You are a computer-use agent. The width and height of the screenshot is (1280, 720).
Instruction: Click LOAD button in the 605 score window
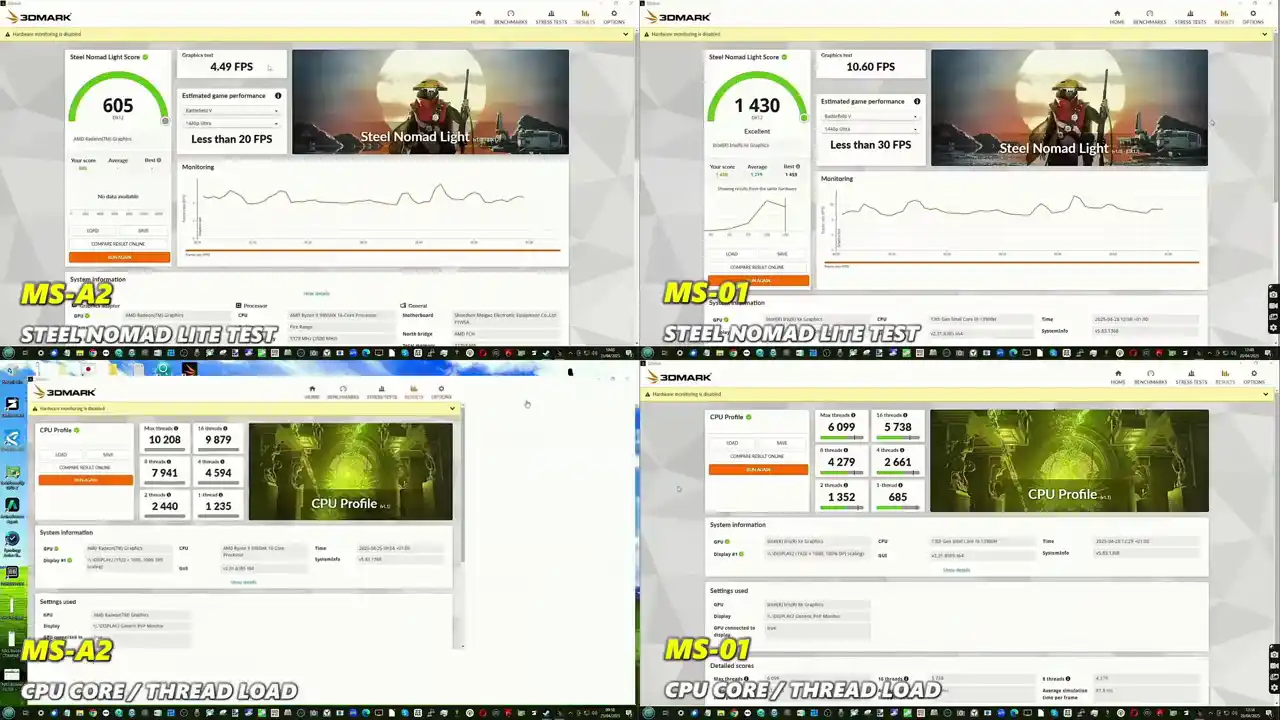click(x=93, y=231)
